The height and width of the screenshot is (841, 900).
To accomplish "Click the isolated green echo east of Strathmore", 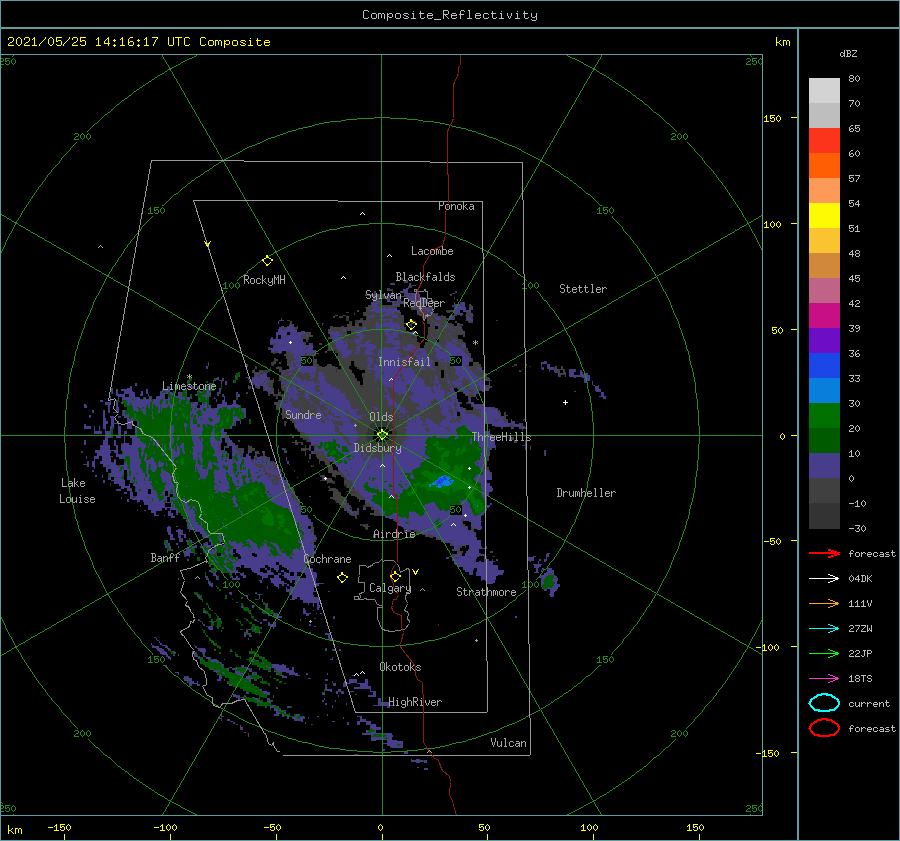I will (549, 582).
